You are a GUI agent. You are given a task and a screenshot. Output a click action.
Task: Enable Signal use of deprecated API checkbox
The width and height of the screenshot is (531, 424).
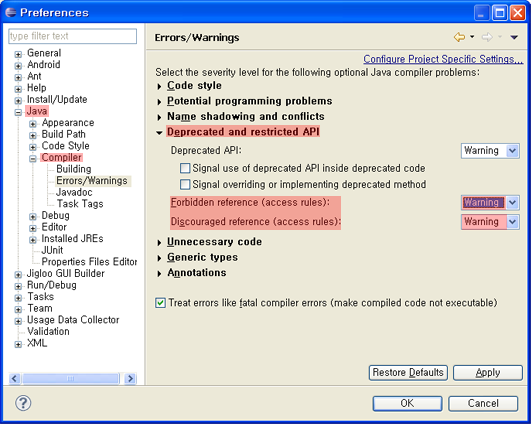185,168
